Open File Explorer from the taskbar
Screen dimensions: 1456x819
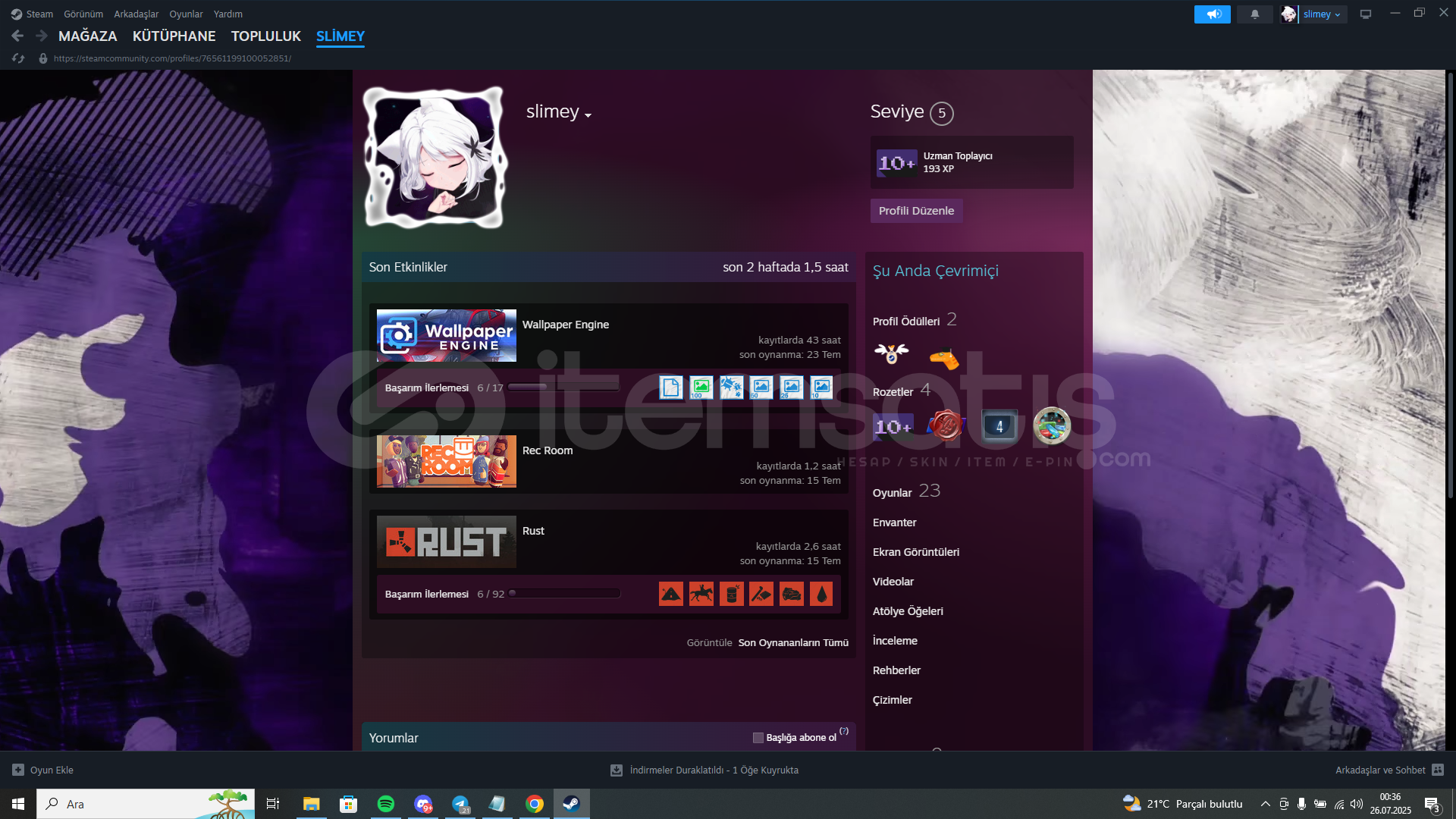[x=311, y=804]
